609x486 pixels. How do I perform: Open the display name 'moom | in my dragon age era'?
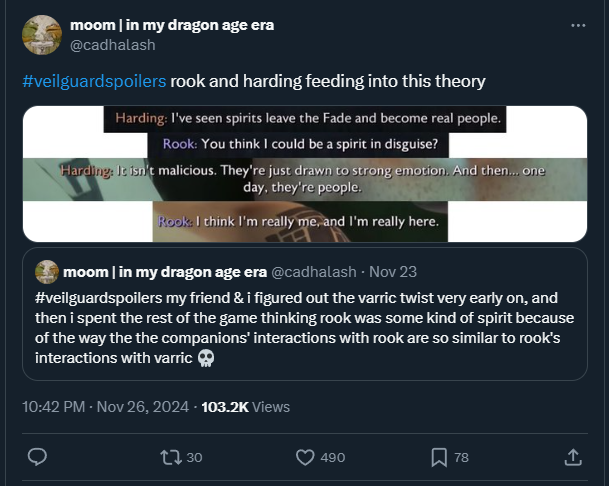click(172, 25)
